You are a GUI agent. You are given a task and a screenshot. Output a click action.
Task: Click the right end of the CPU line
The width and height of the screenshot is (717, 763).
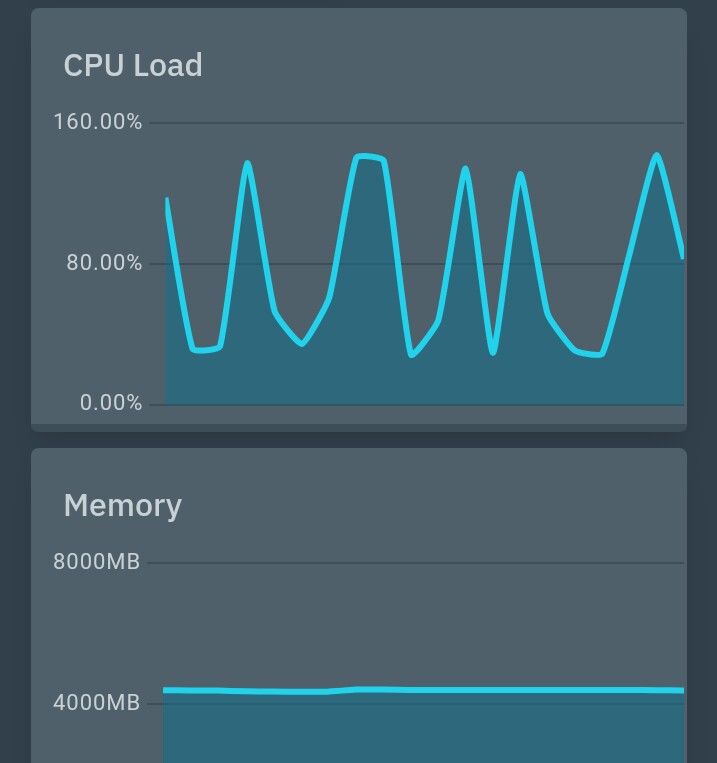(683, 257)
